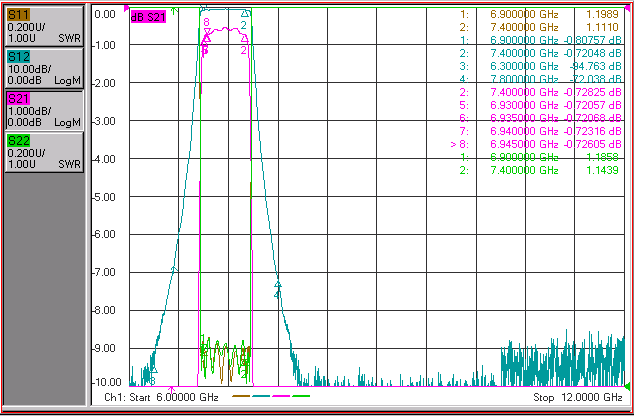Click teal marker 2 triangle near passband top
The width and height of the screenshot is (634, 417).
[245, 13]
